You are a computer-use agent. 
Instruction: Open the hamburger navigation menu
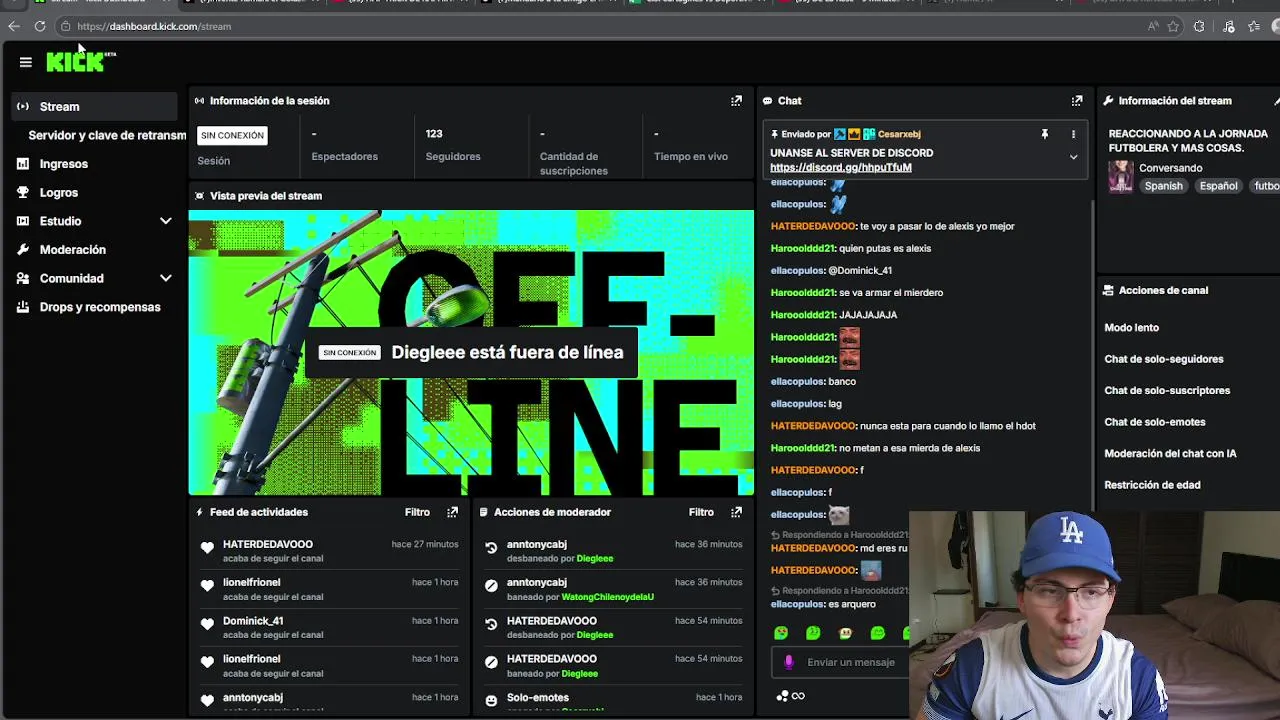26,62
